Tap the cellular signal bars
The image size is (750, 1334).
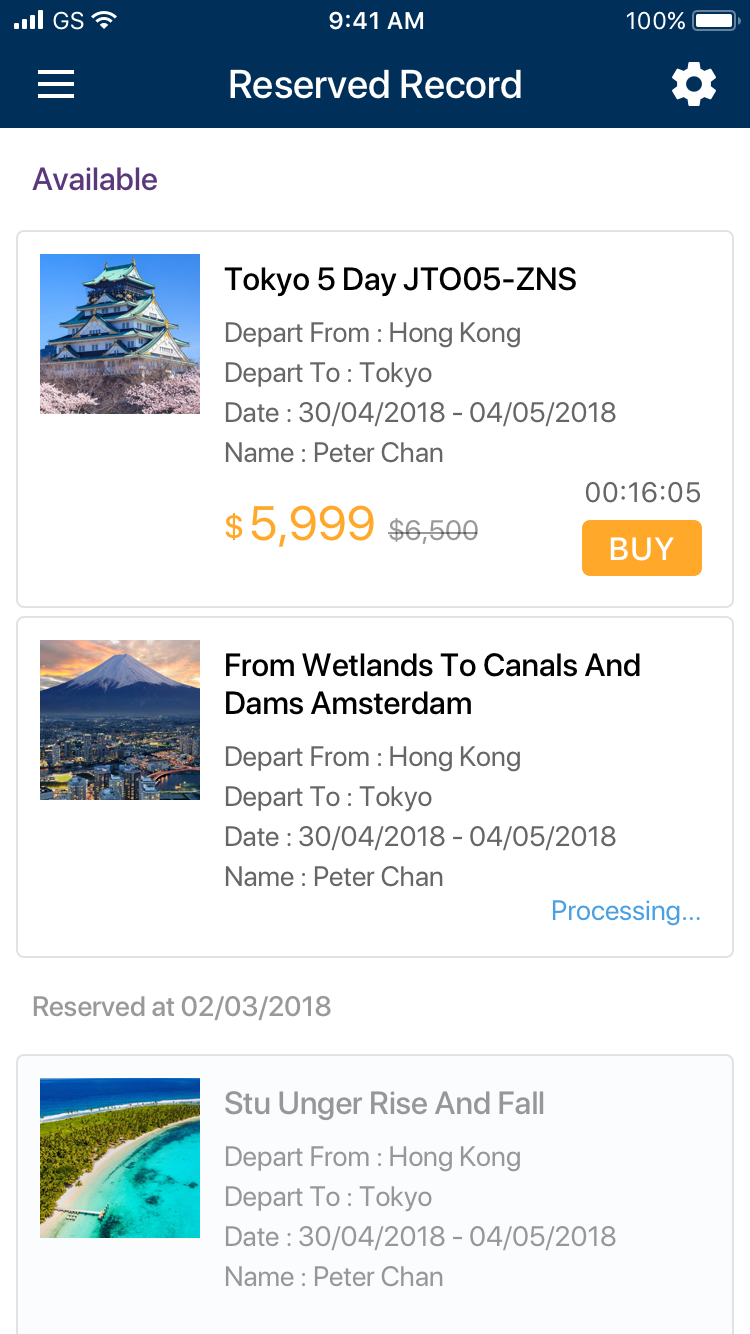pos(29,20)
